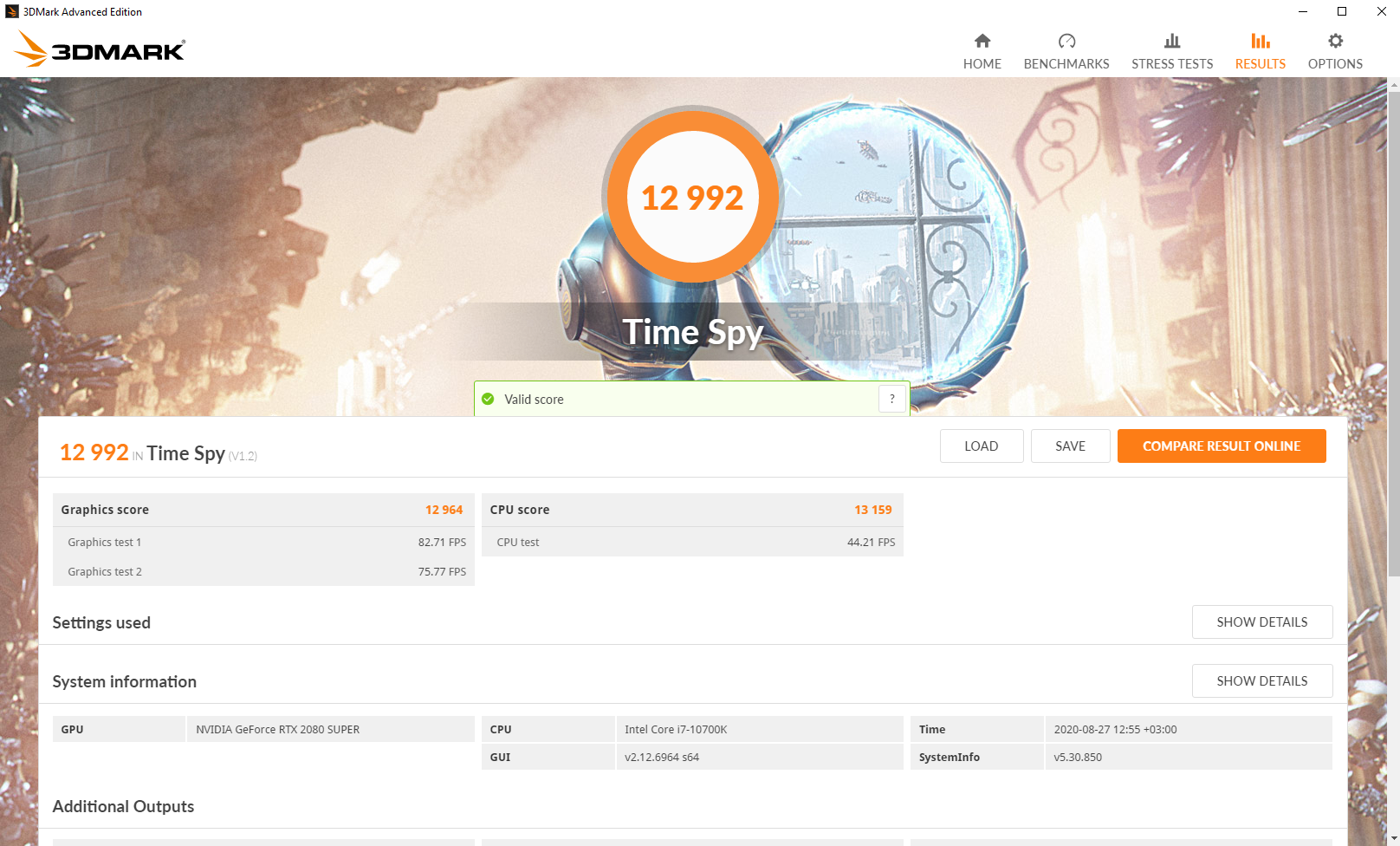
Task: Close the 3DMark window
Action: (x=1381, y=11)
